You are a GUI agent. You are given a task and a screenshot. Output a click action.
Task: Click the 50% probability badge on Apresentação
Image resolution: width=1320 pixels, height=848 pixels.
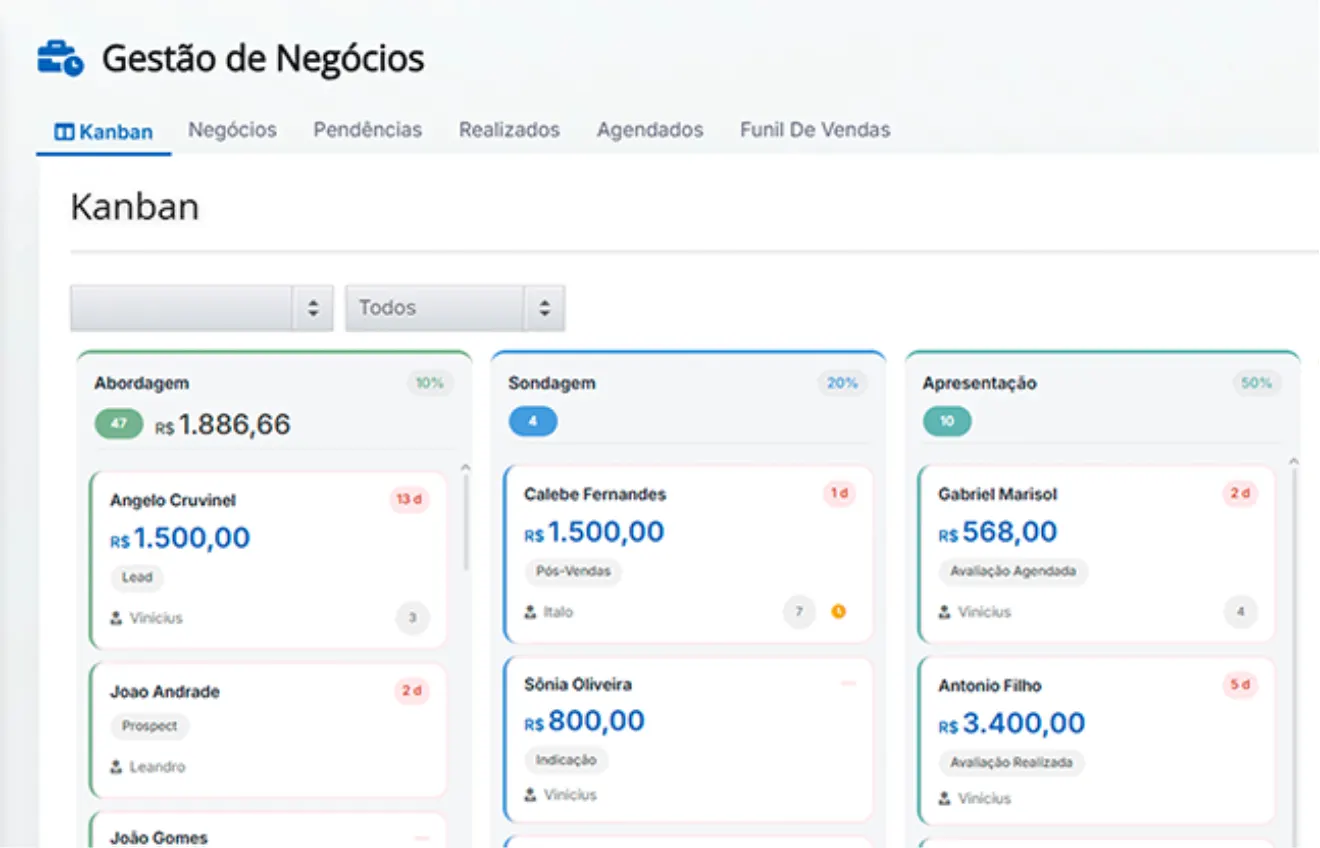(1257, 383)
